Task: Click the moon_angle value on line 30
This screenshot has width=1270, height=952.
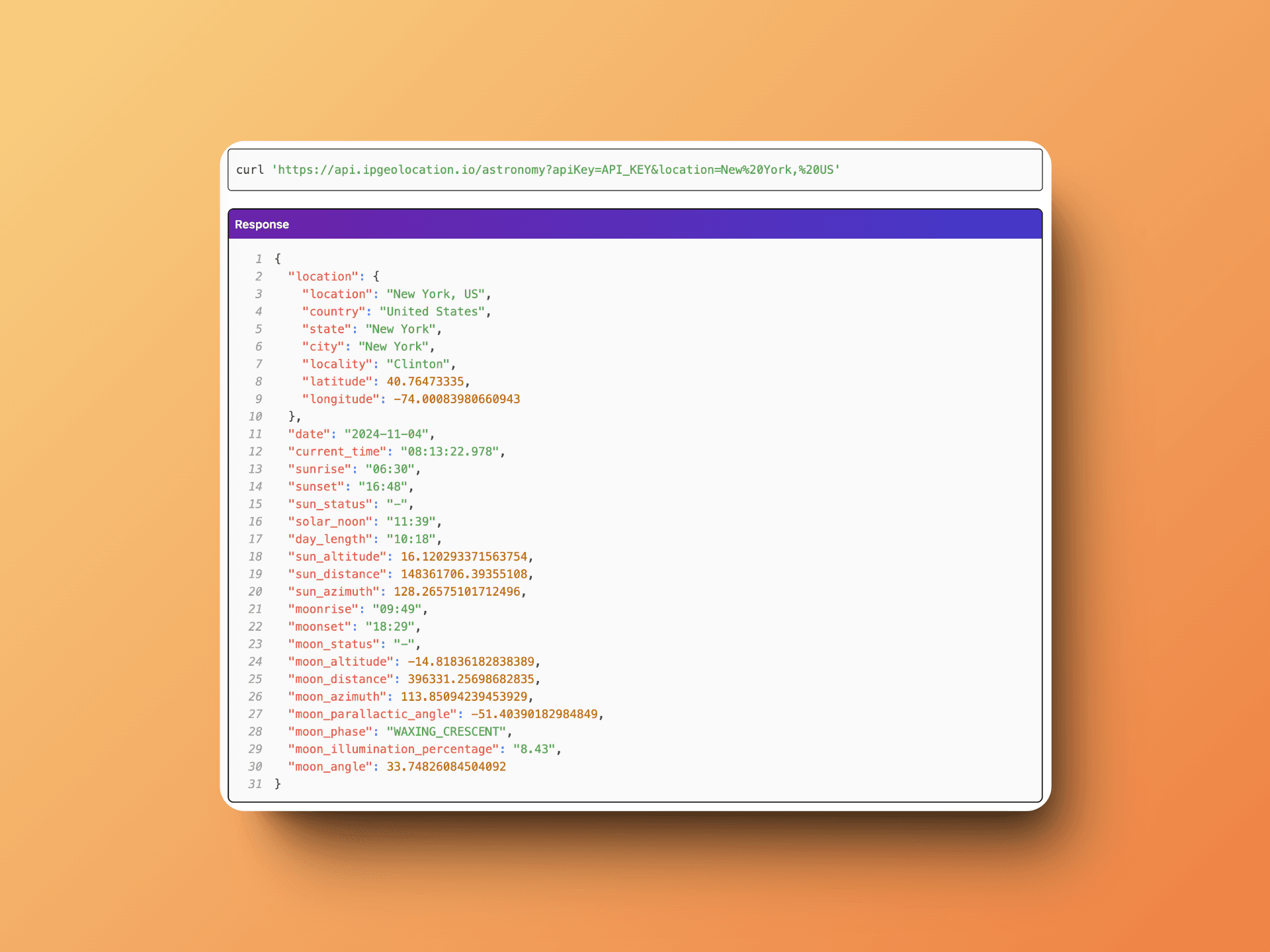Action: point(445,766)
